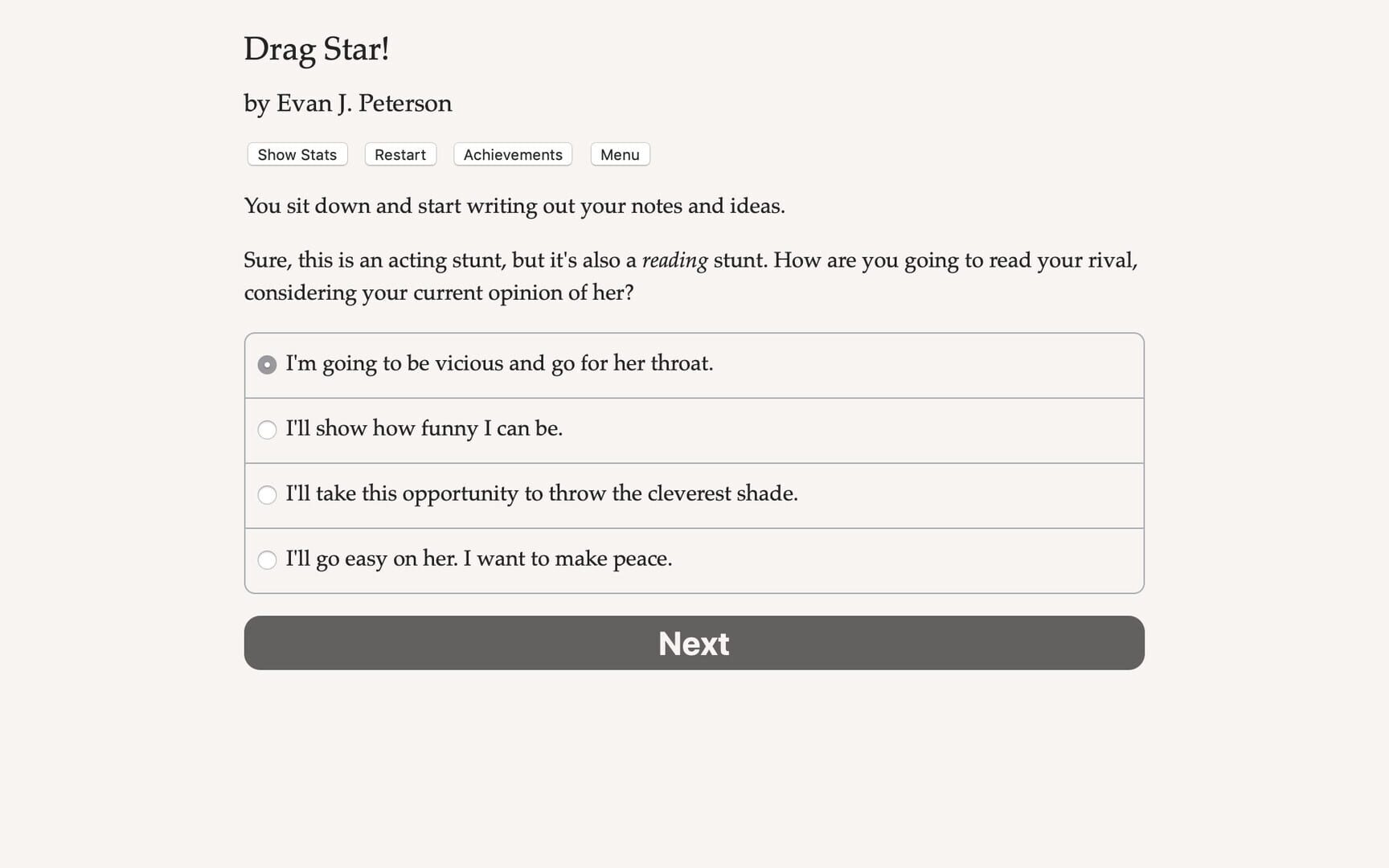Click the Drag Star! title heading
The image size is (1389, 868).
(316, 49)
